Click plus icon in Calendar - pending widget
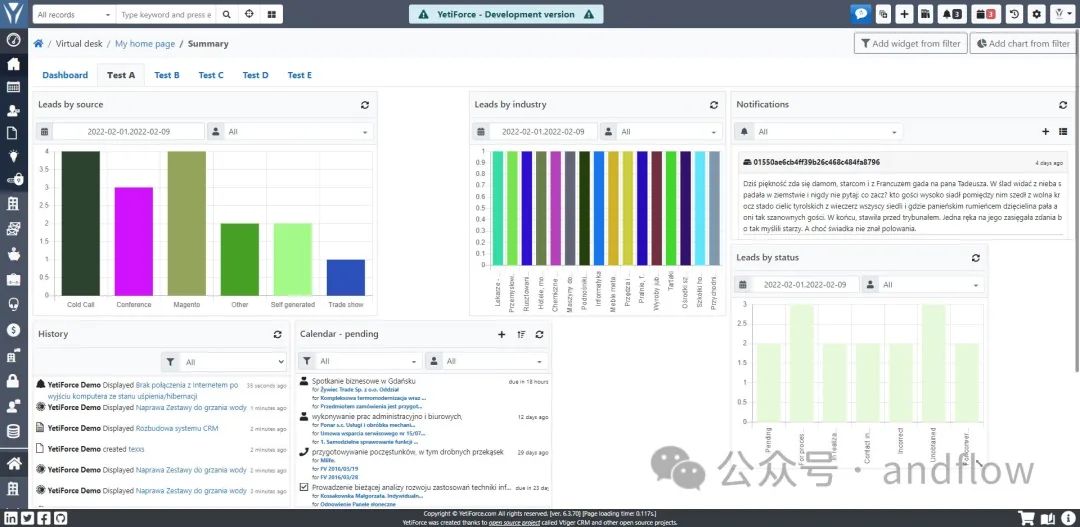The height and width of the screenshot is (527, 1080). tap(501, 334)
